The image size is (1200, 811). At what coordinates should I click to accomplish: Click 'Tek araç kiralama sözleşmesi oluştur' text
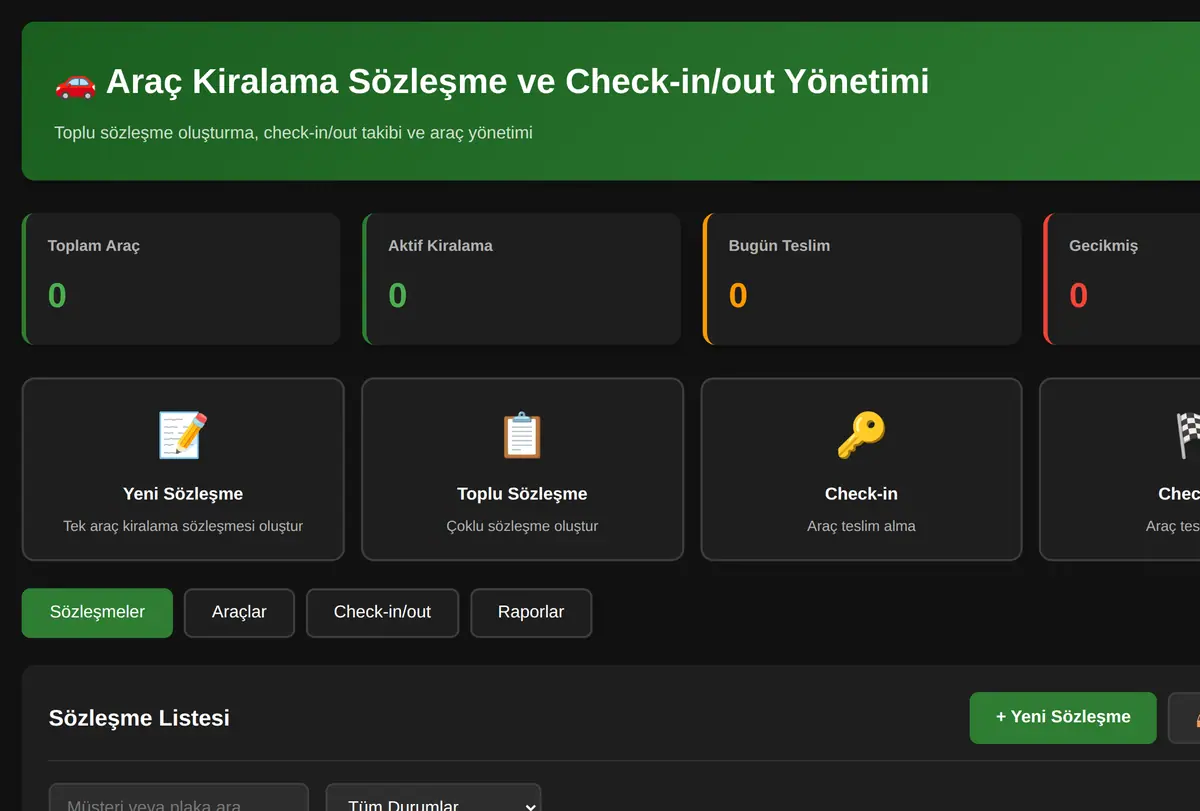click(x=183, y=526)
